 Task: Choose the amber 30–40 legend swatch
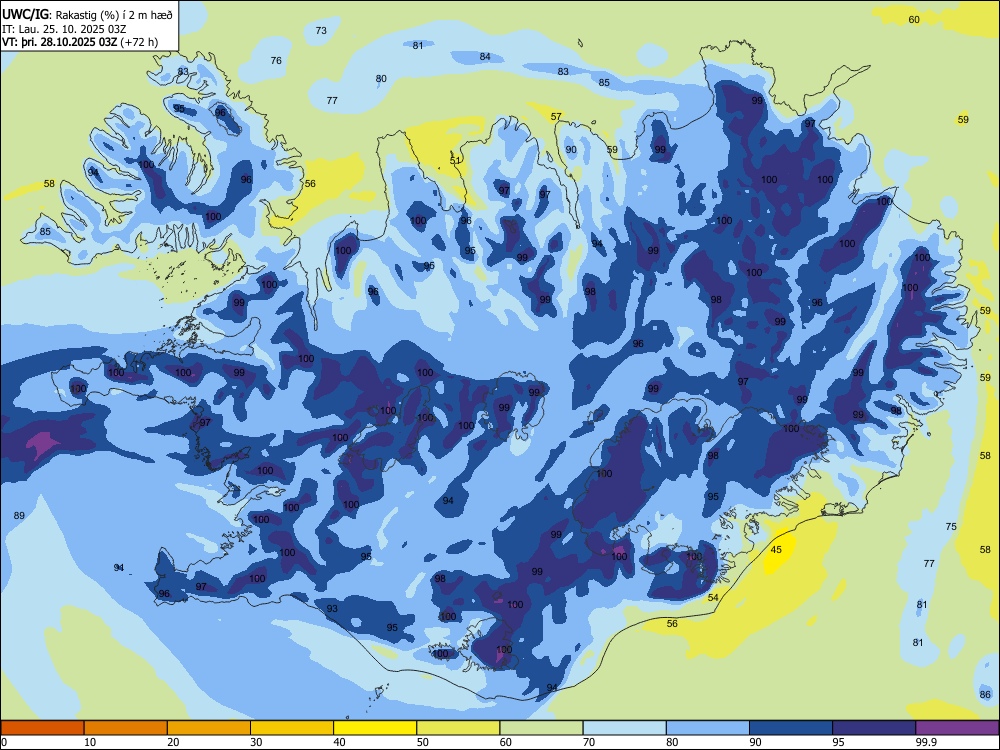(x=292, y=728)
